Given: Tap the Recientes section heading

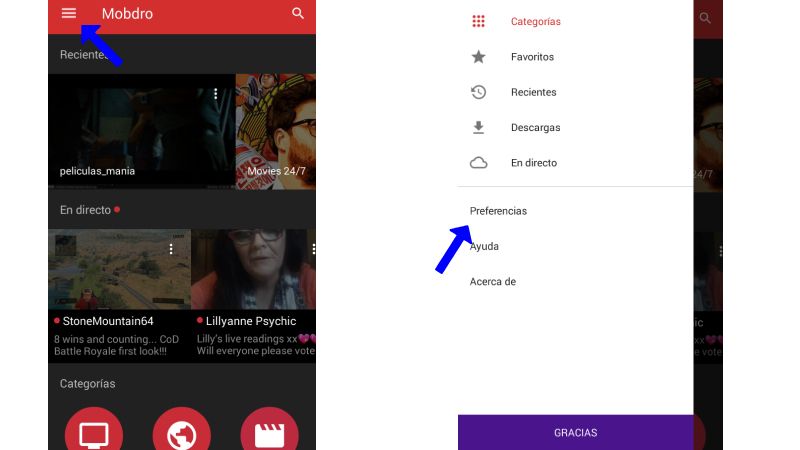Looking at the screenshot, I should click(x=84, y=55).
